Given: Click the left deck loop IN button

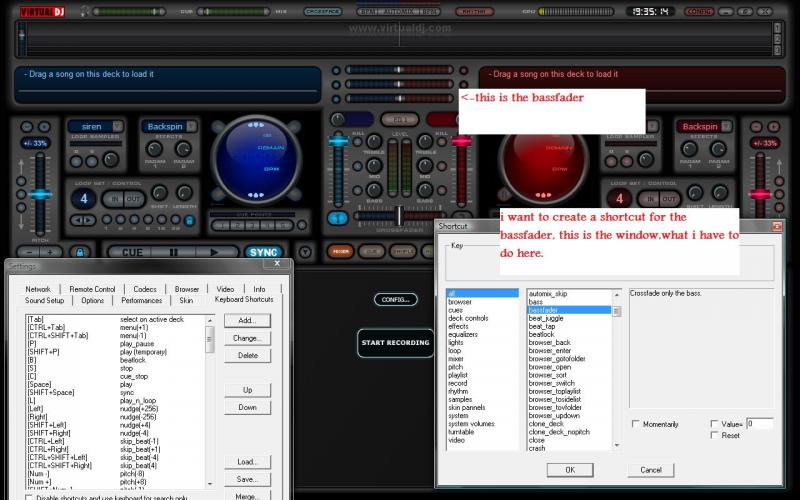Looking at the screenshot, I should point(115,198).
